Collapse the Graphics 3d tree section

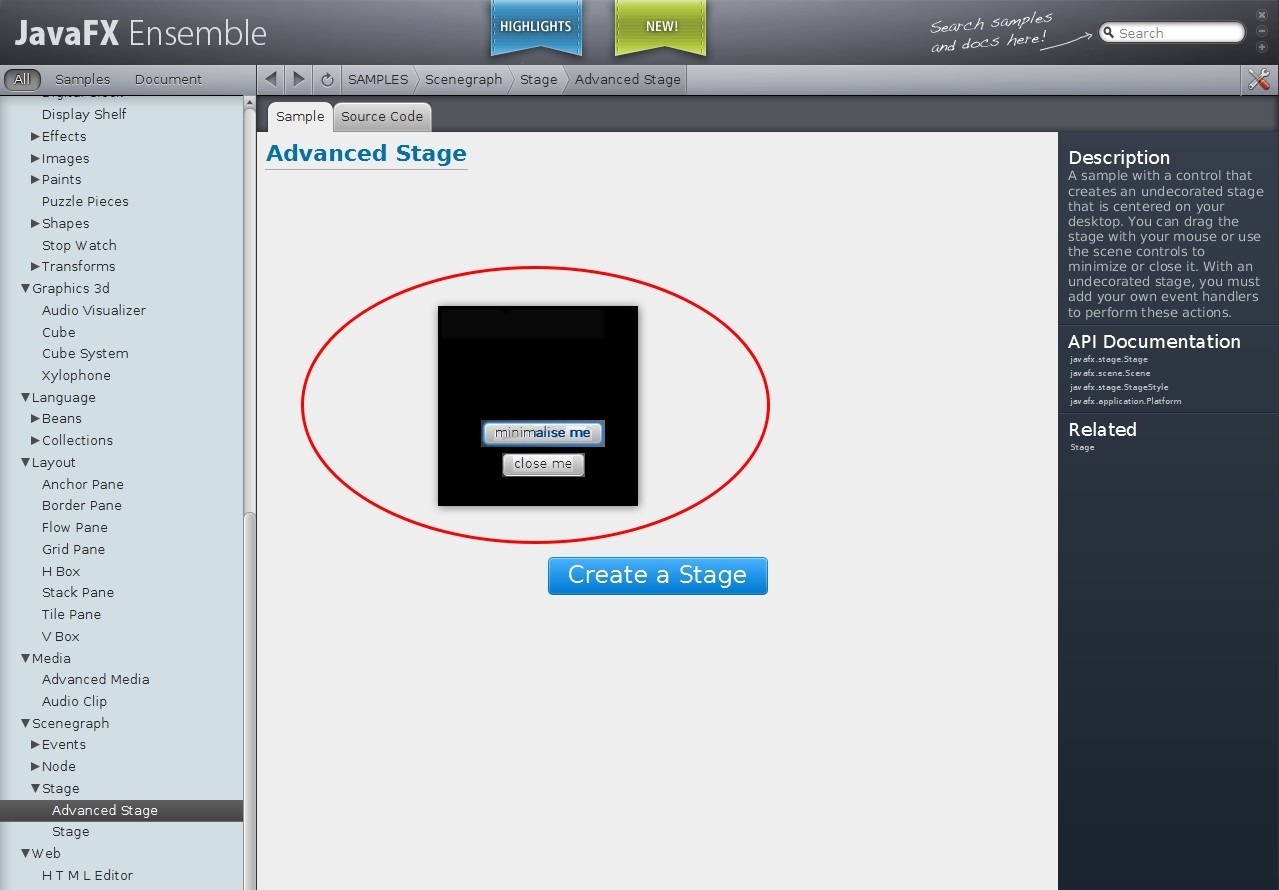pyautogui.click(x=26, y=288)
